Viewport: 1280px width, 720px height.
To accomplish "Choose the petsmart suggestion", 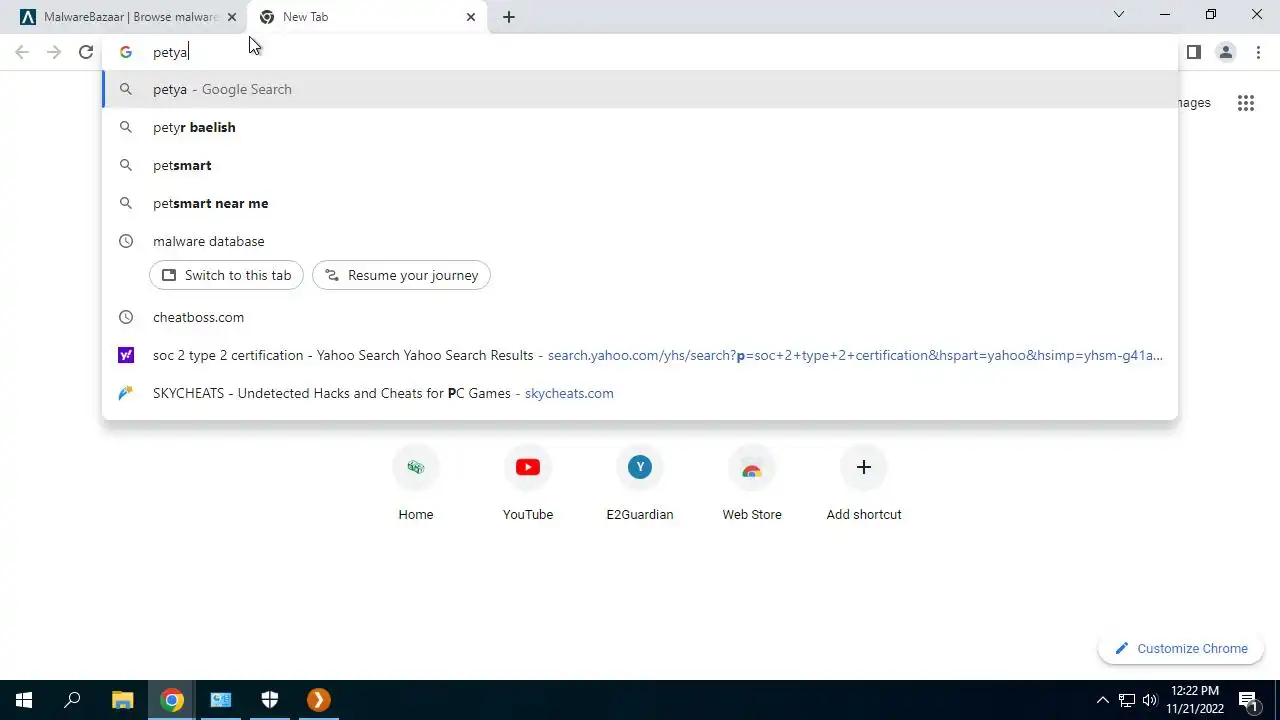I will tap(640, 165).
